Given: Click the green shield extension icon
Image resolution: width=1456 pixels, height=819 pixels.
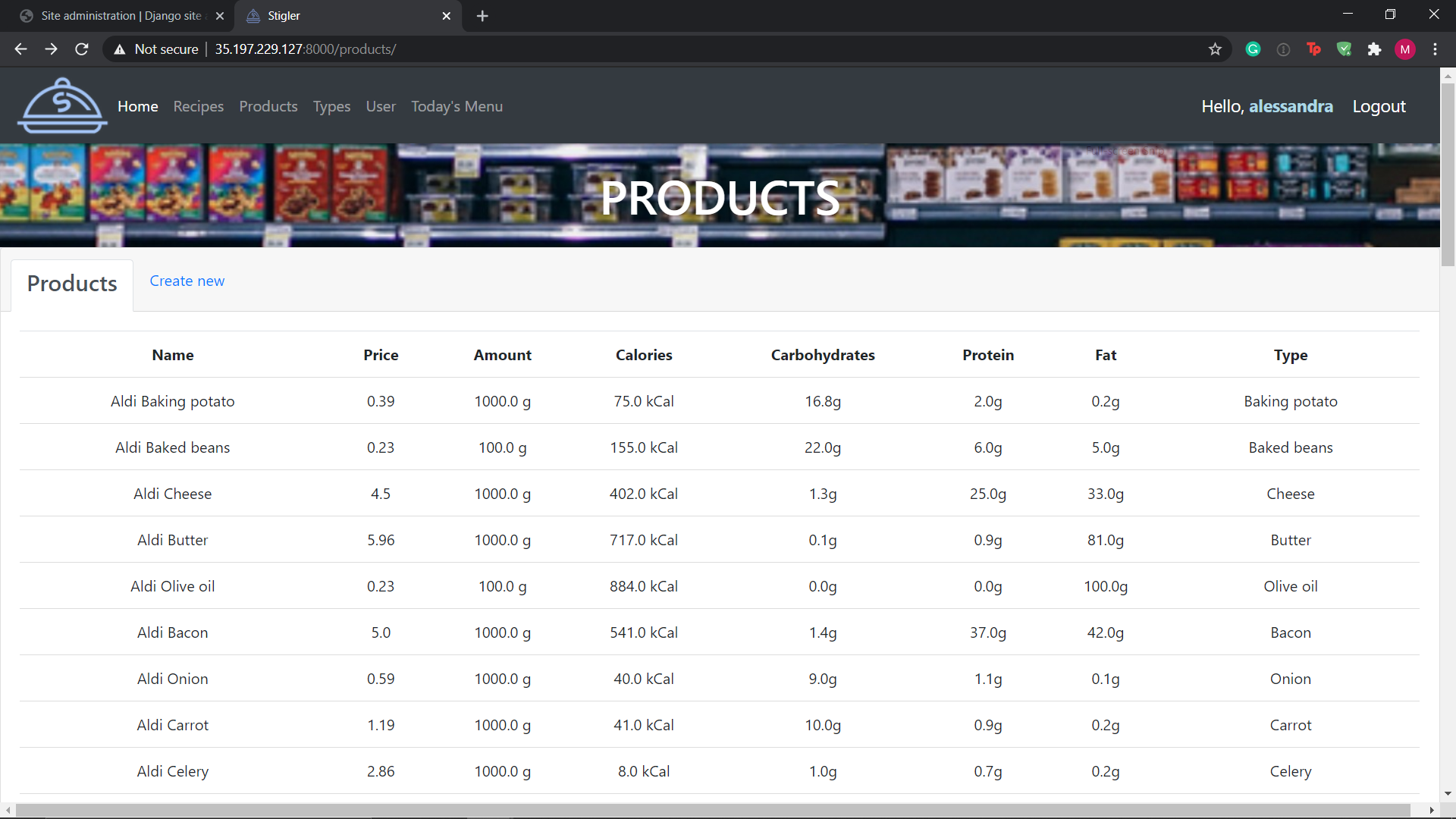Looking at the screenshot, I should [x=1344, y=49].
